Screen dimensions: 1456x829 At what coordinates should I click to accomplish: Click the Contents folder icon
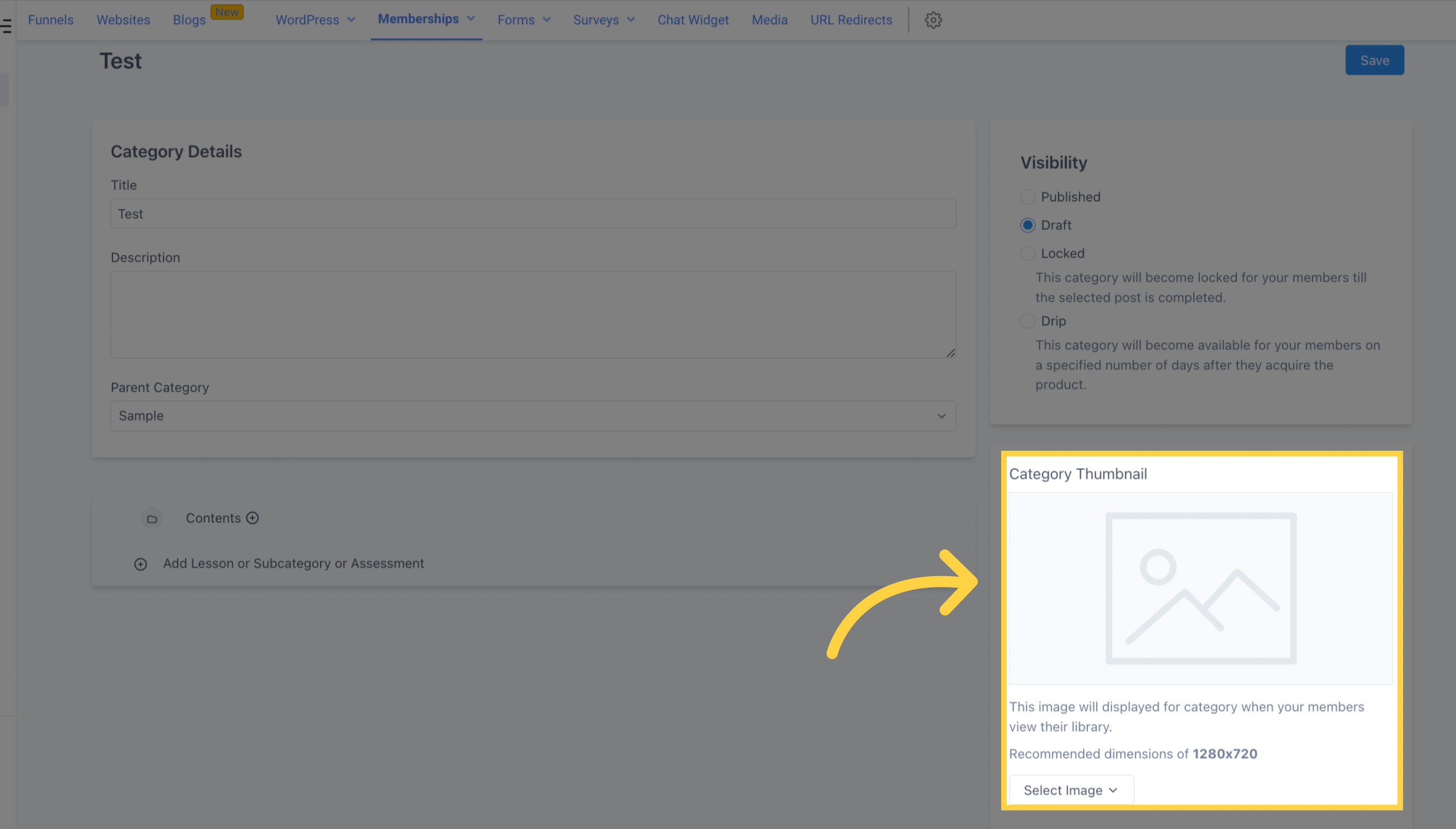(152, 518)
